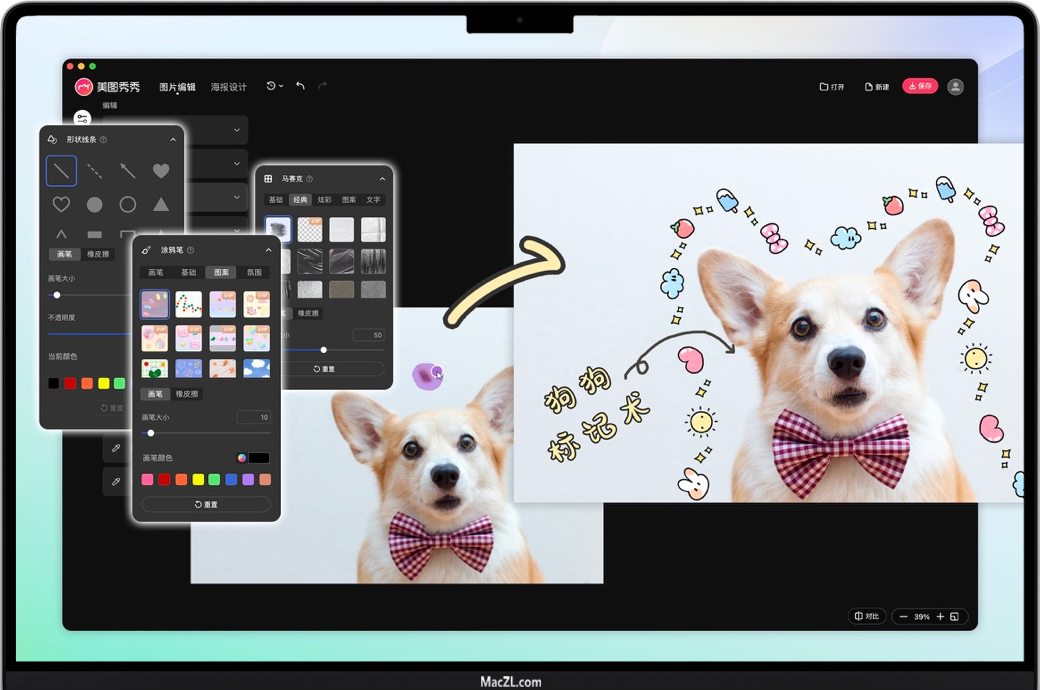
Task: Pick the solid heart shape
Action: pyautogui.click(x=161, y=171)
